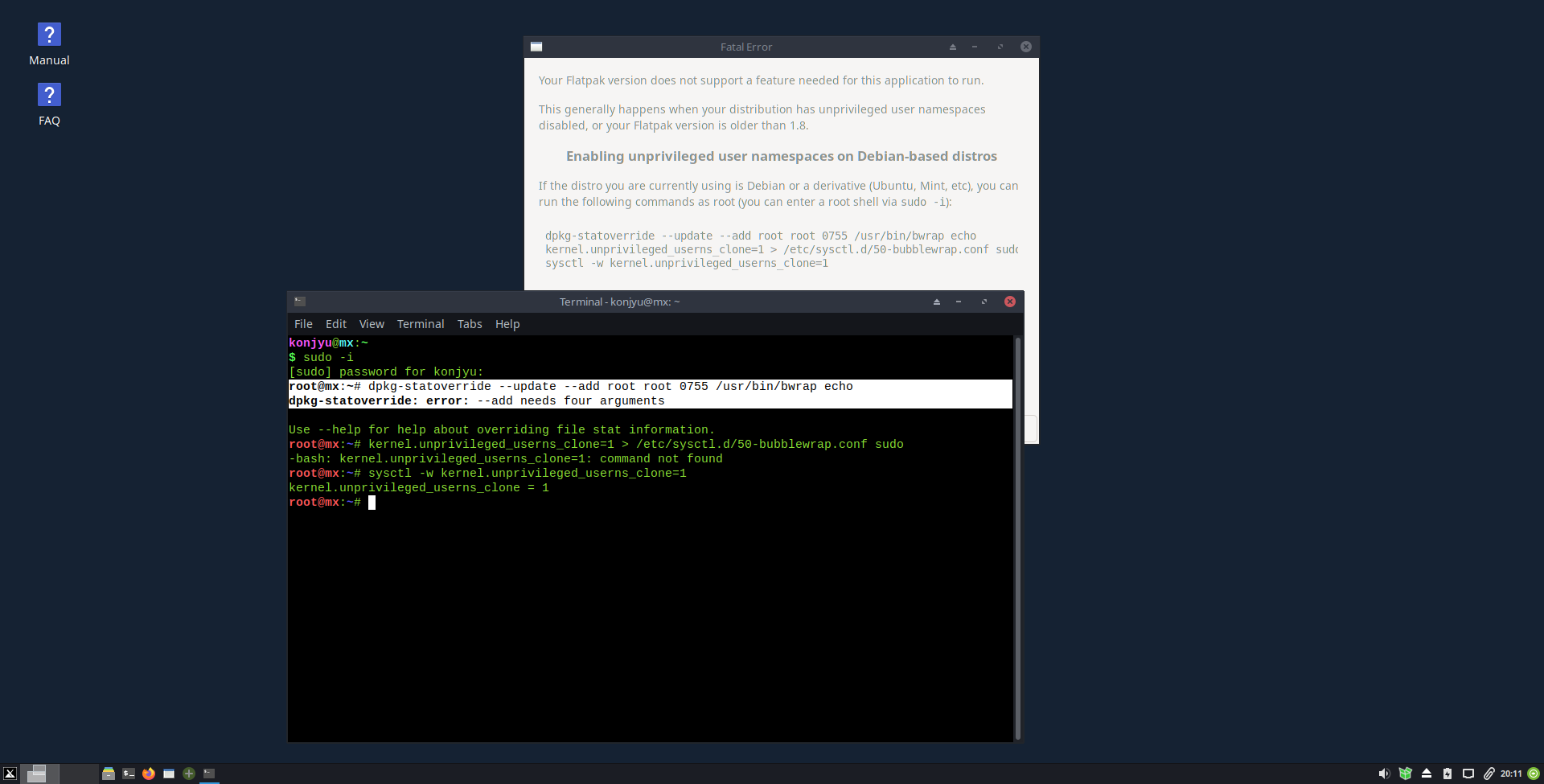
Task: Open the Clipman clipboard manager tray icon
Action: tap(1489, 774)
